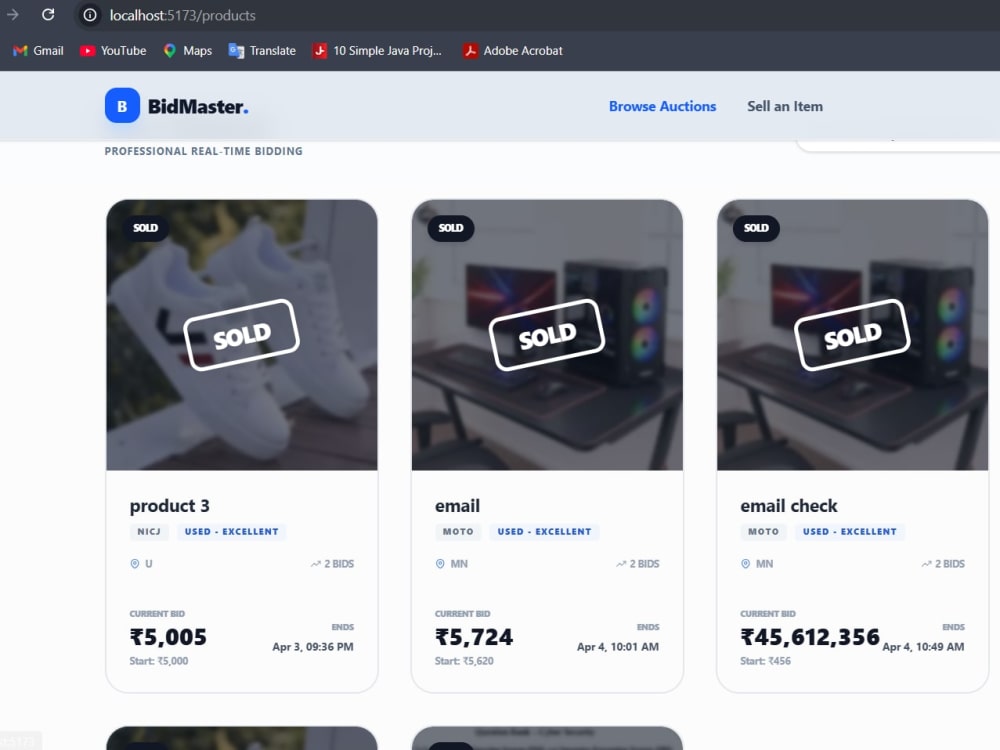
Task: Click the address bar URL localhost:5173/products
Action: [x=182, y=15]
